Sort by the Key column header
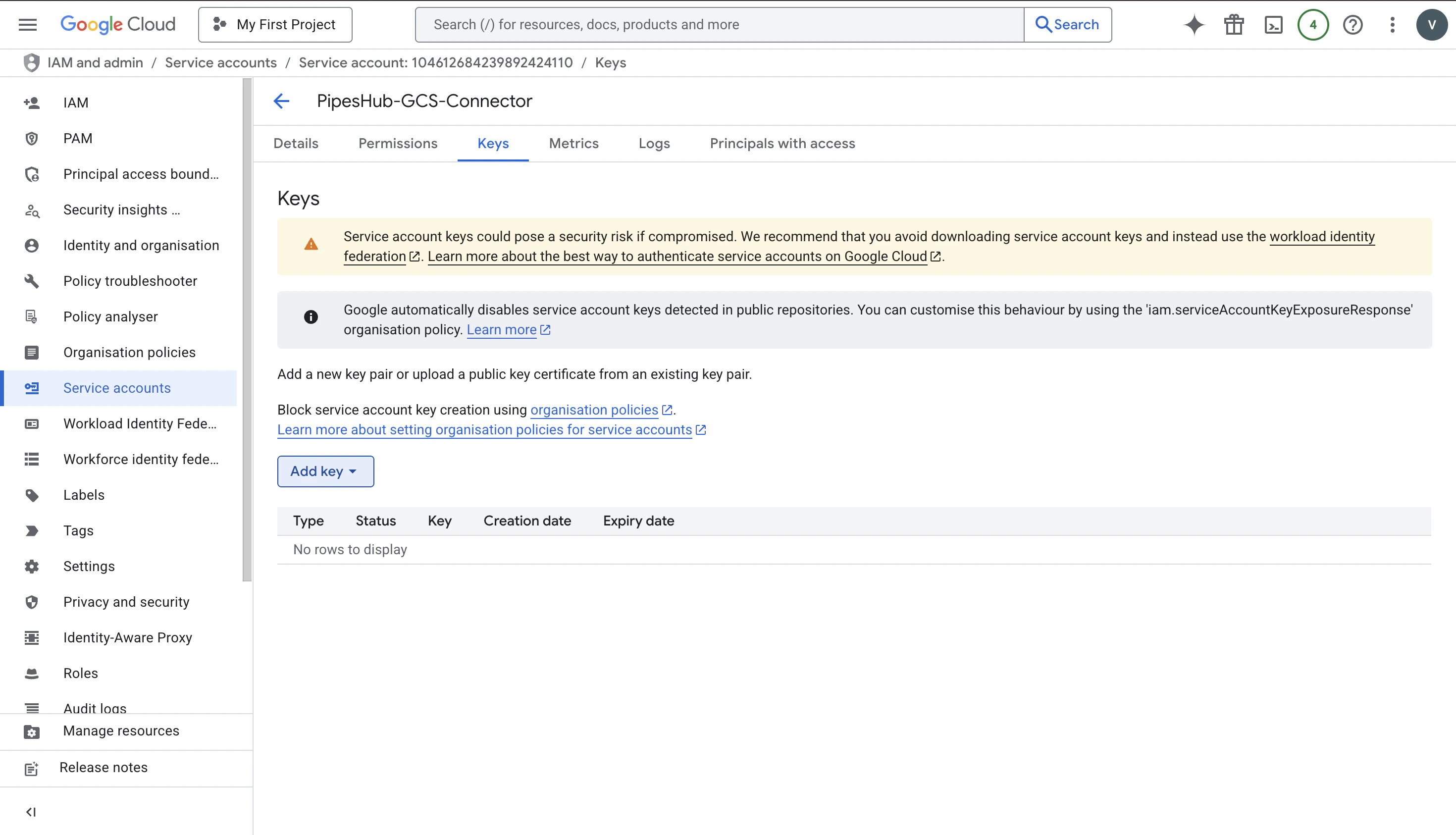Viewport: 1456px width, 835px height. coord(440,521)
